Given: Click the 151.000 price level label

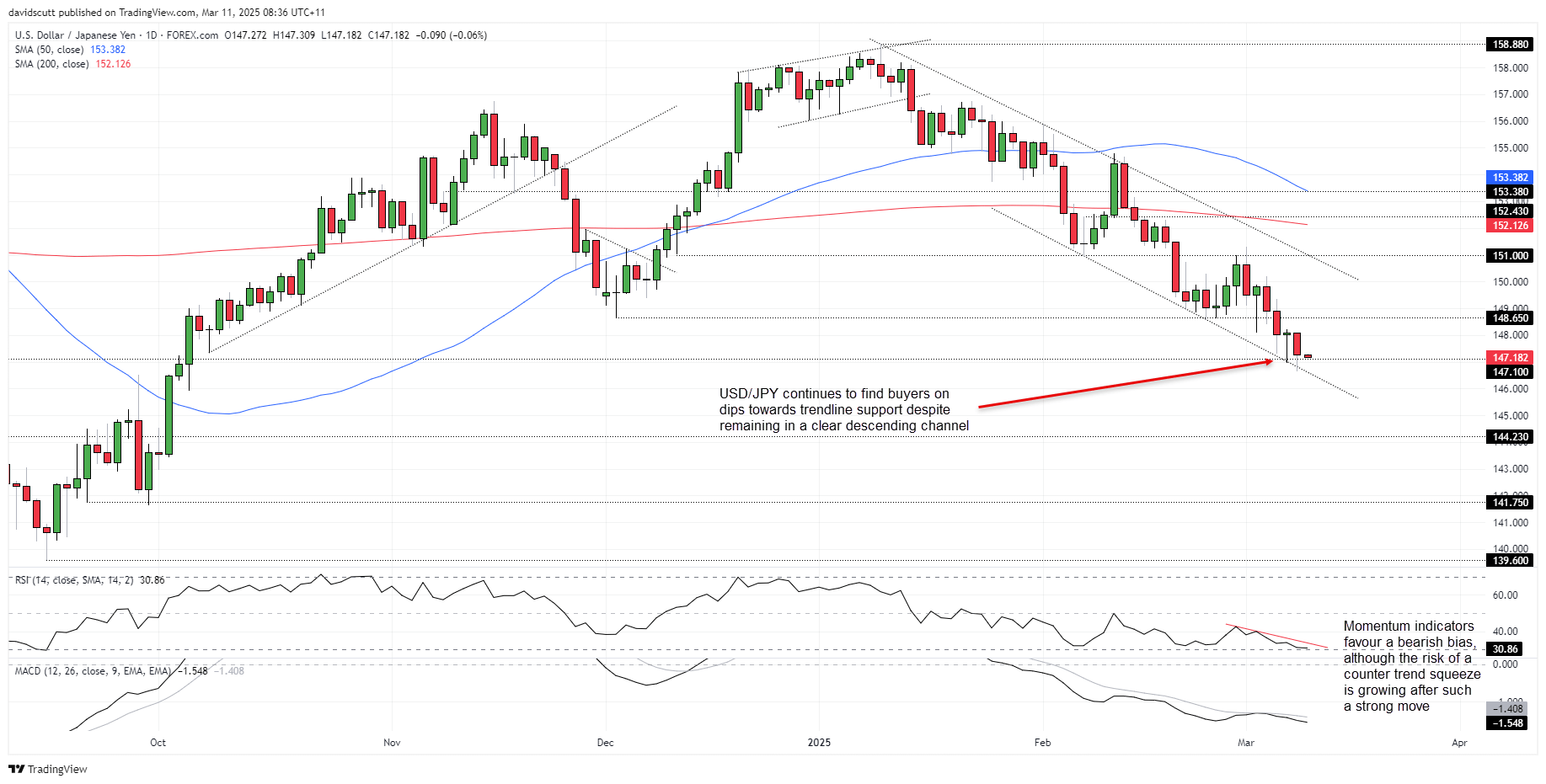Looking at the screenshot, I should [x=1510, y=256].
